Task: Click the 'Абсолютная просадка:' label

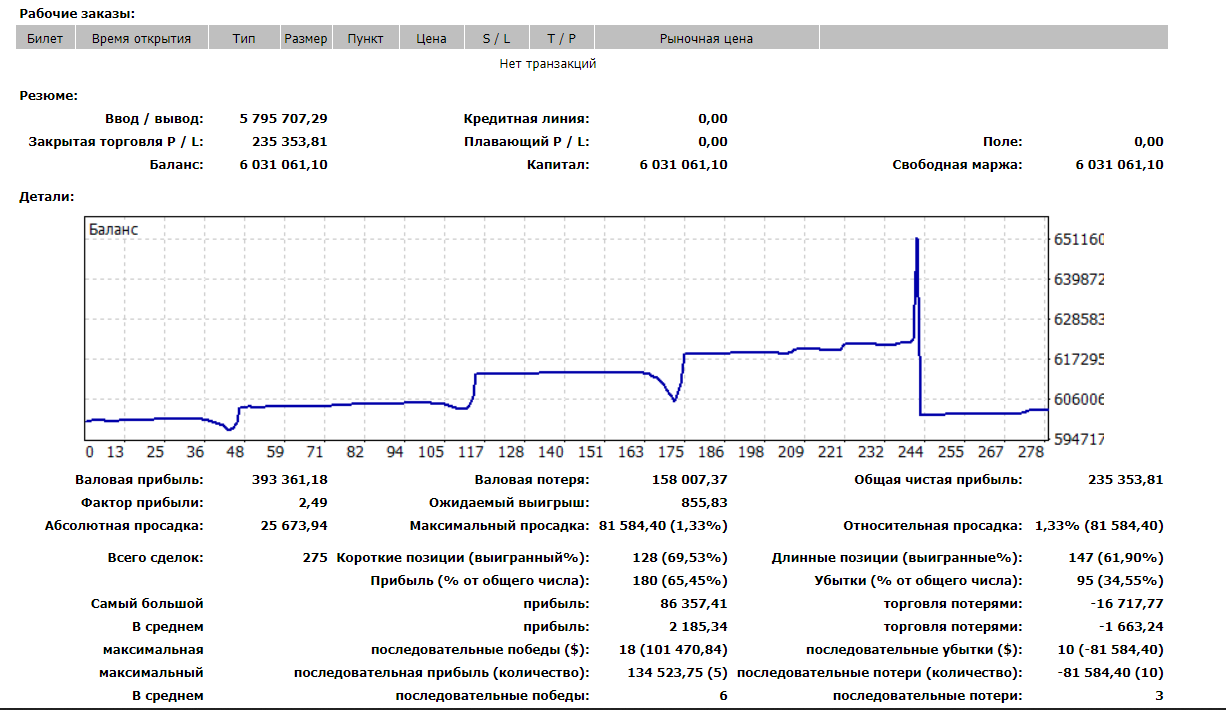Action: [x=124, y=525]
